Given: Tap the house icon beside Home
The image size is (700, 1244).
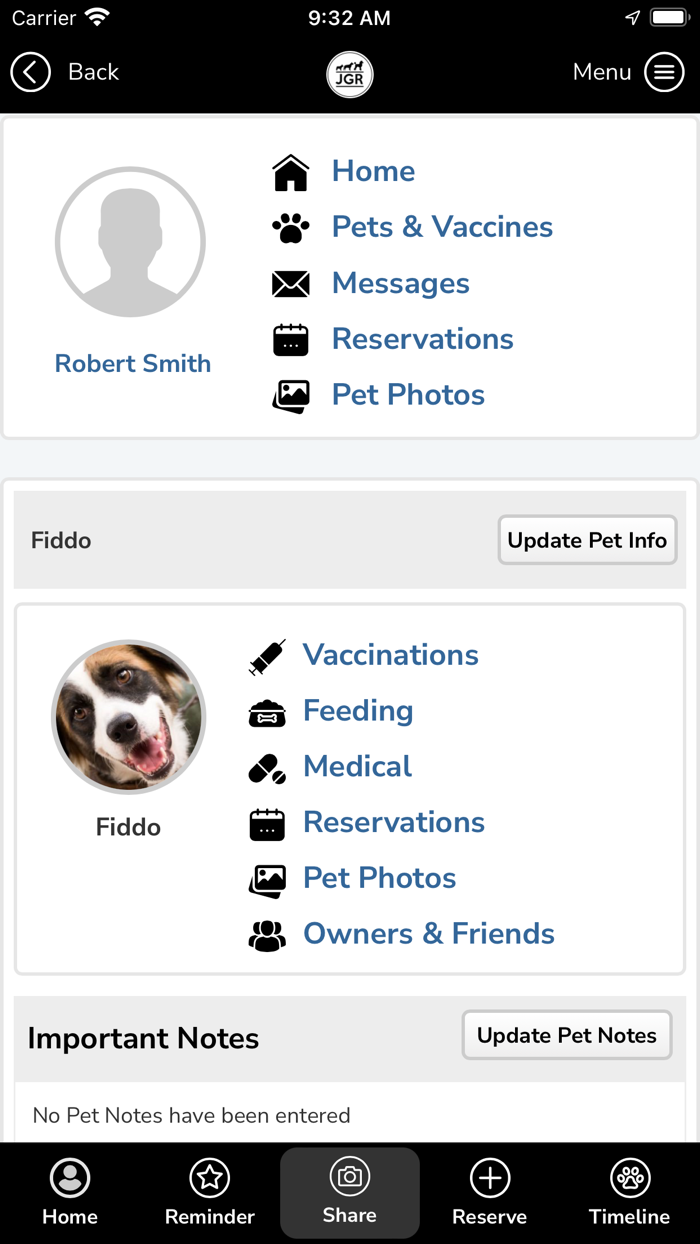Looking at the screenshot, I should point(291,172).
